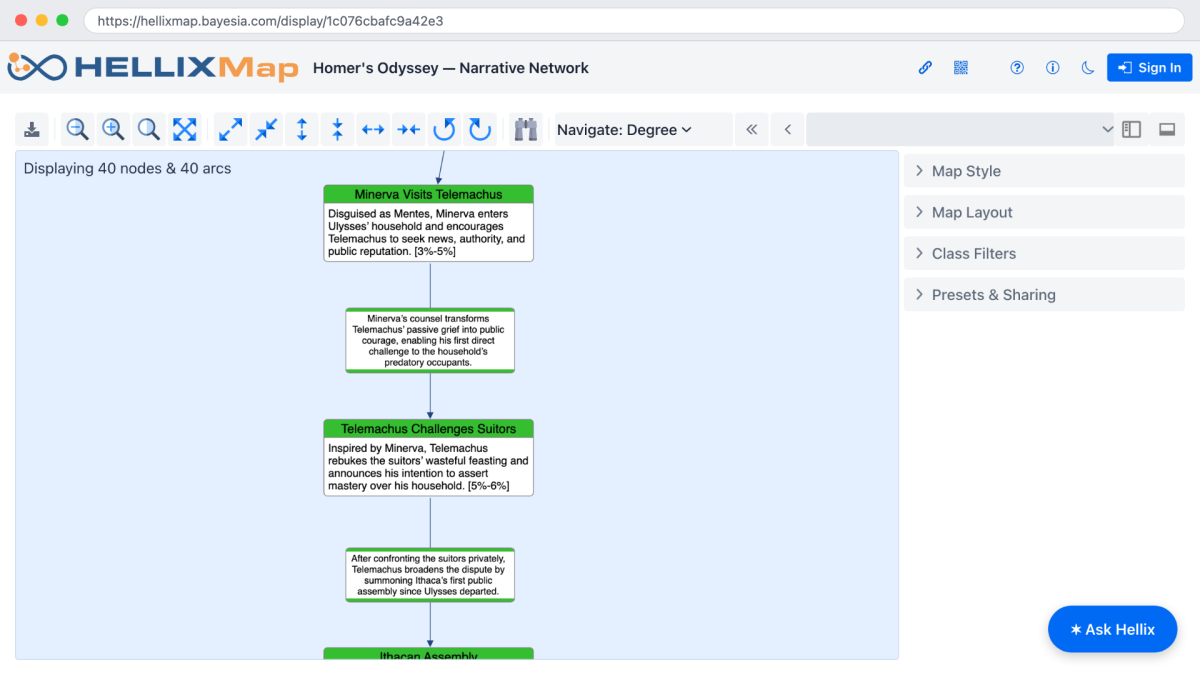Stretch the map vertically

302,129
